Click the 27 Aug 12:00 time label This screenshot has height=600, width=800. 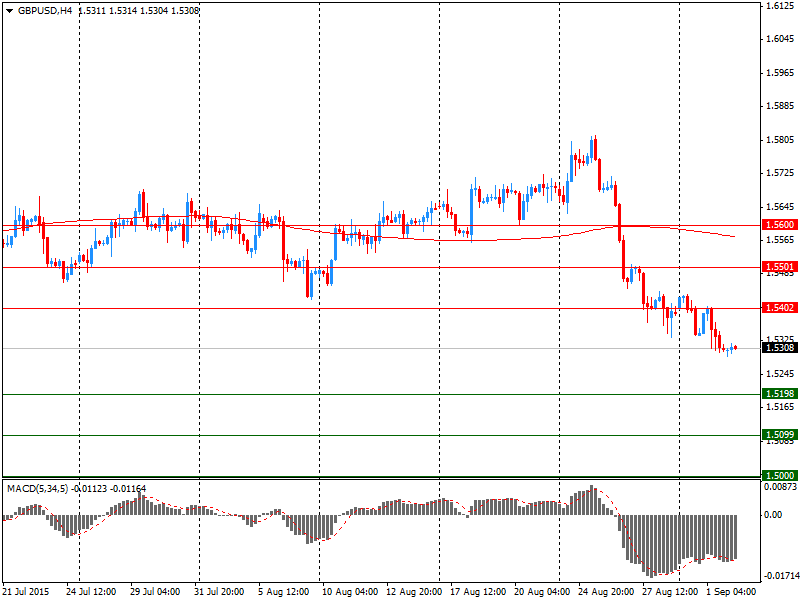(670, 592)
